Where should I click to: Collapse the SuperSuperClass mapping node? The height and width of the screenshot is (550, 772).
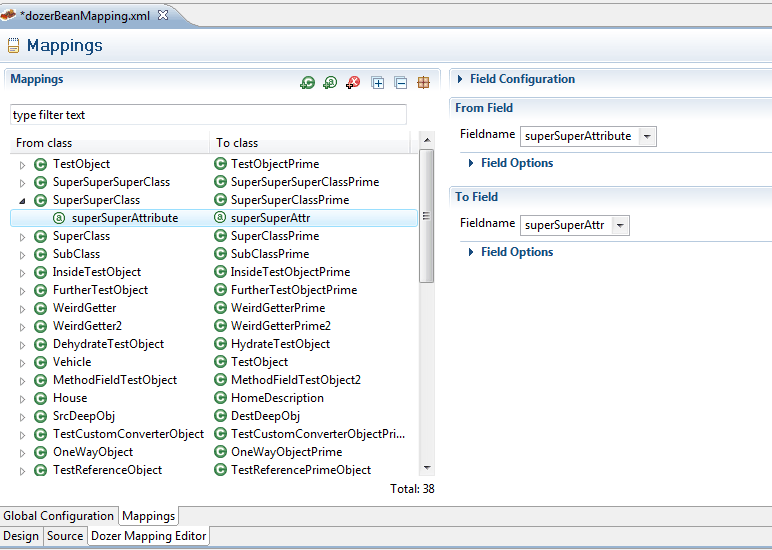22,201
